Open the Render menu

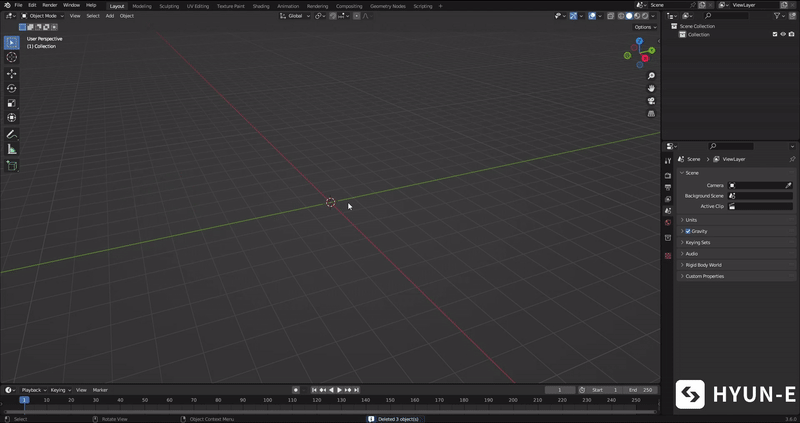(49, 5)
